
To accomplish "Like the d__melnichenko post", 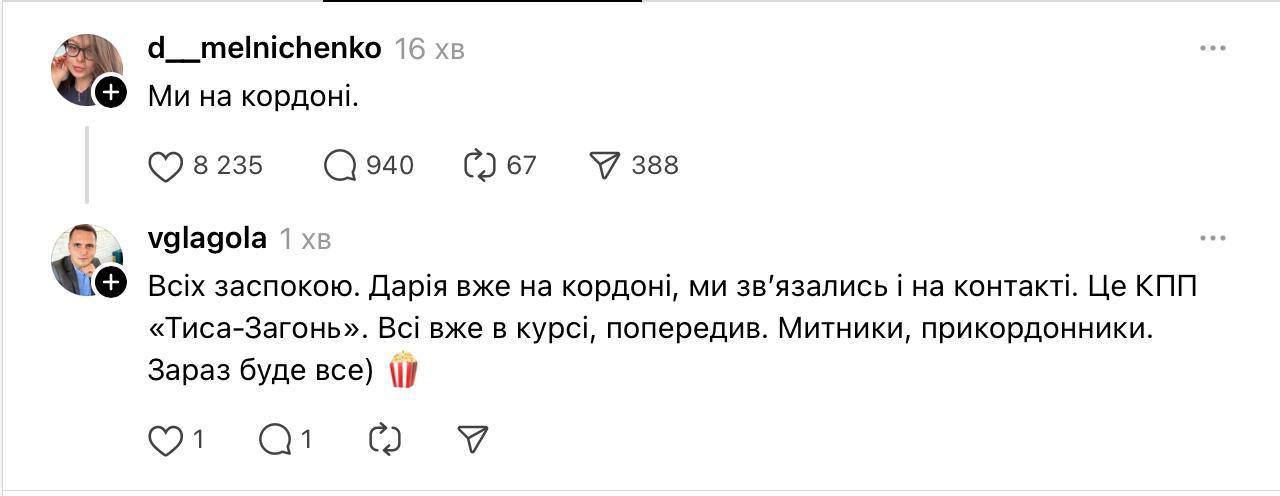I will (166, 165).
